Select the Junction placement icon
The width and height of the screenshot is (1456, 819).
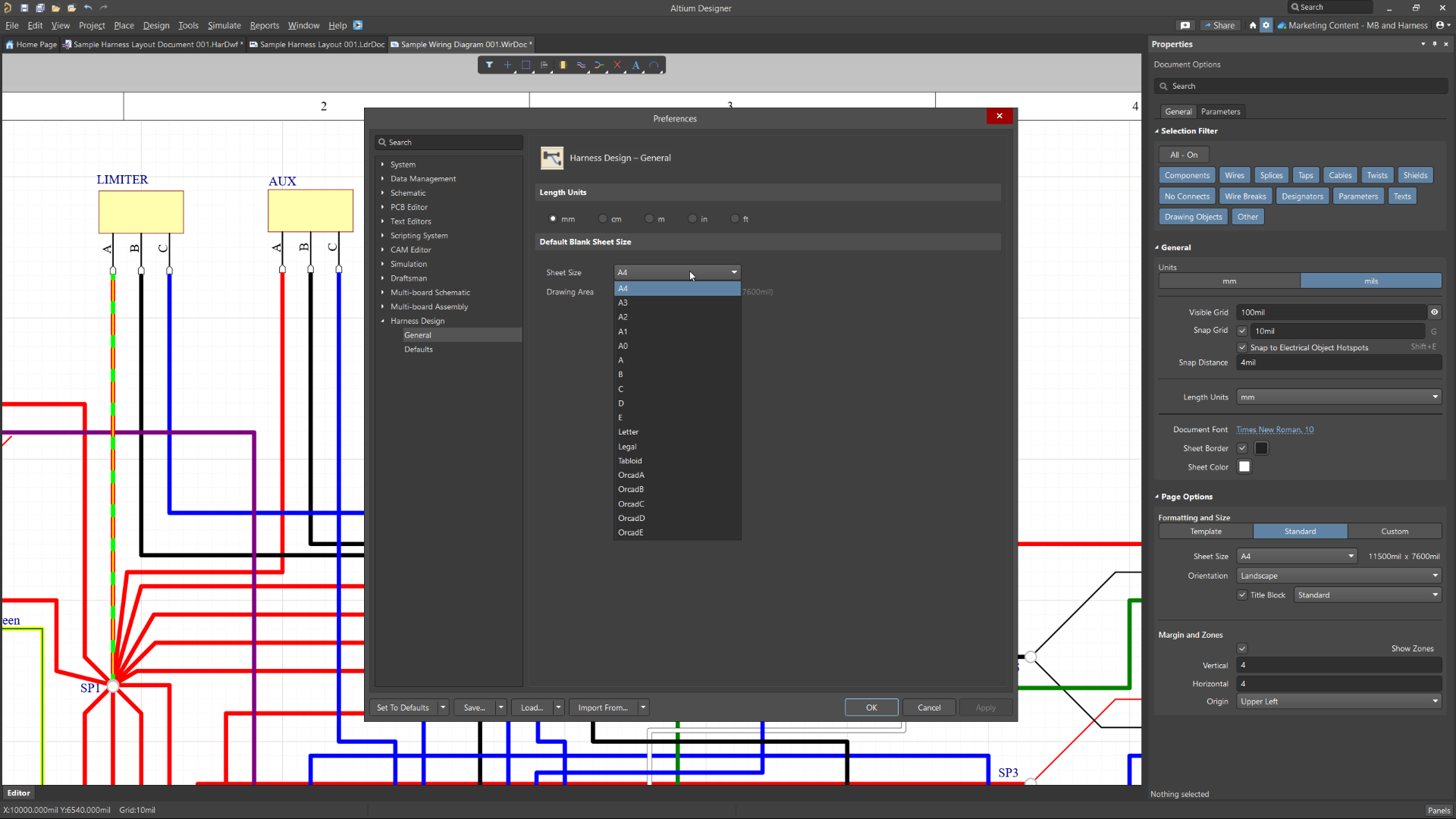click(x=508, y=65)
